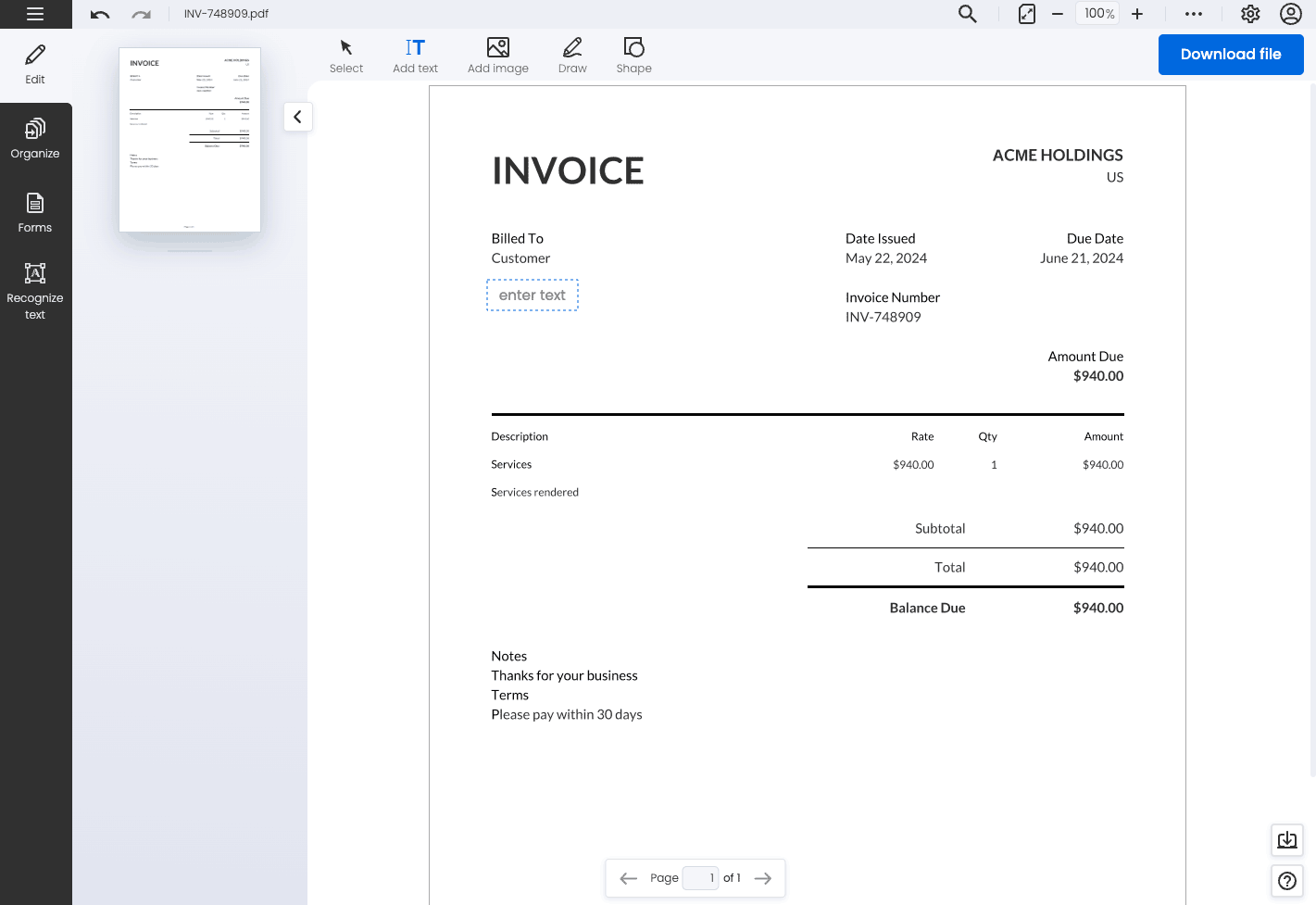The height and width of the screenshot is (905, 1316).
Task: Open the Recognize text panel
Action: coord(35,290)
